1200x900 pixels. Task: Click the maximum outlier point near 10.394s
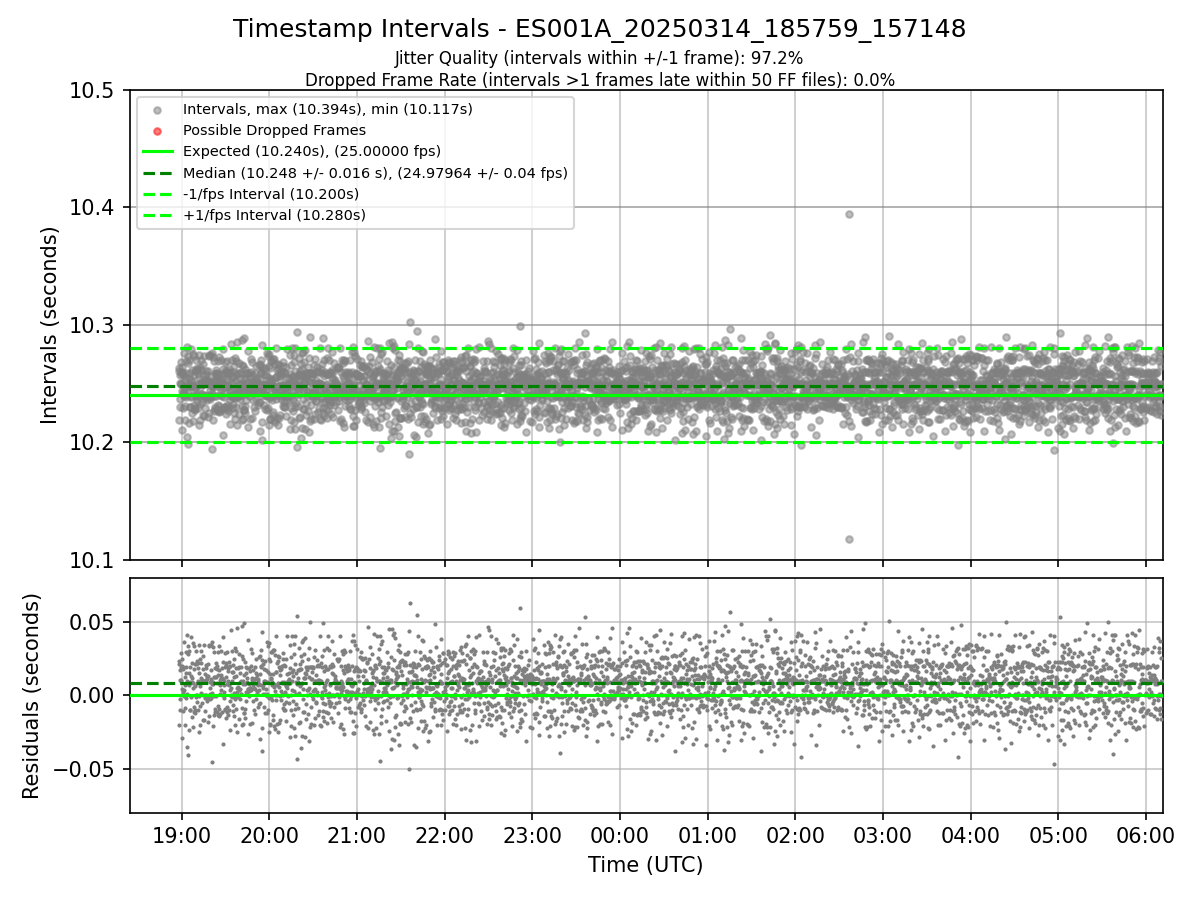pos(849,214)
